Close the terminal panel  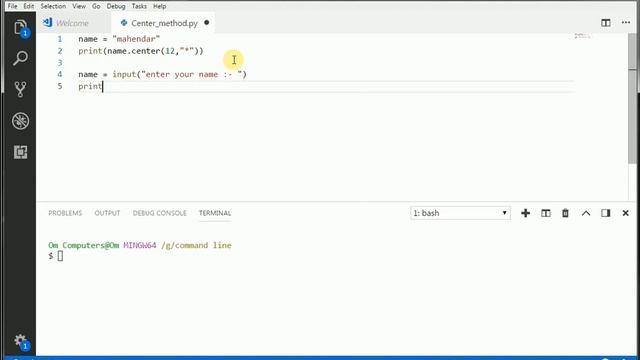[625, 213]
